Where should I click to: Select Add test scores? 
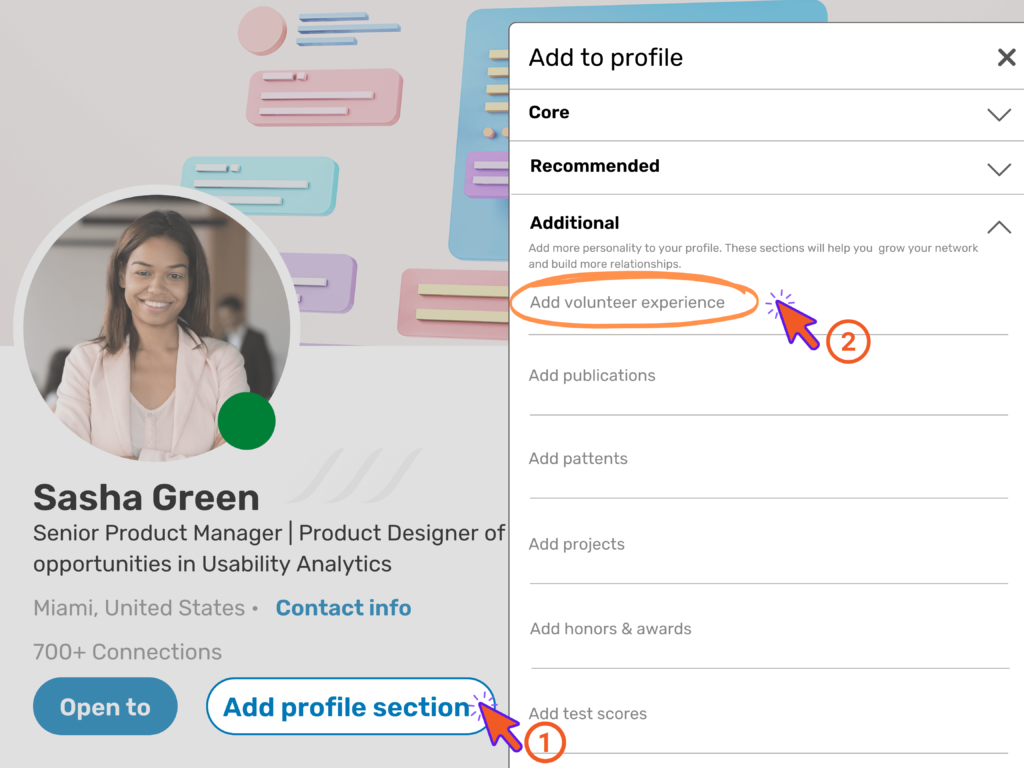pos(587,713)
